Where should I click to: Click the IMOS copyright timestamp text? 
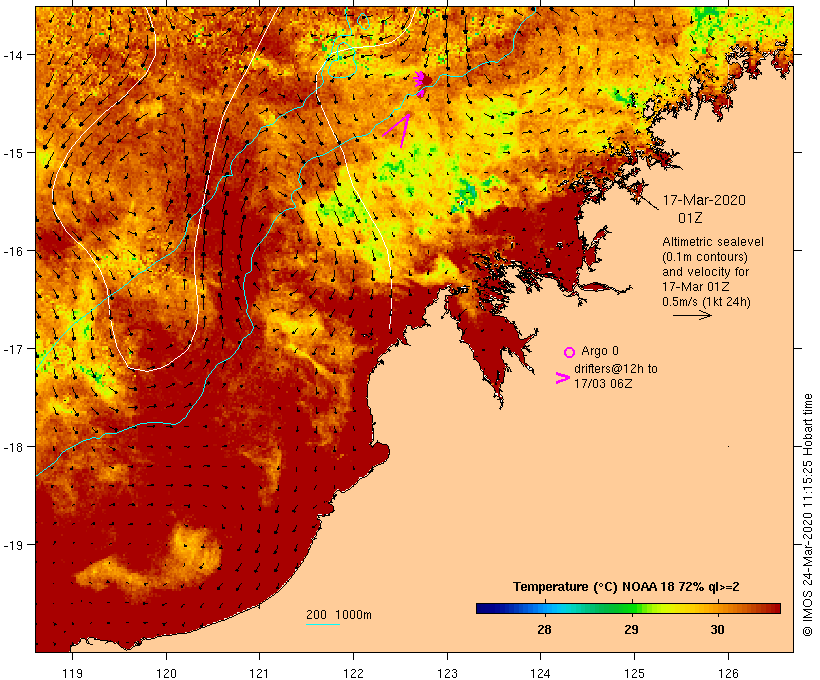(807, 515)
